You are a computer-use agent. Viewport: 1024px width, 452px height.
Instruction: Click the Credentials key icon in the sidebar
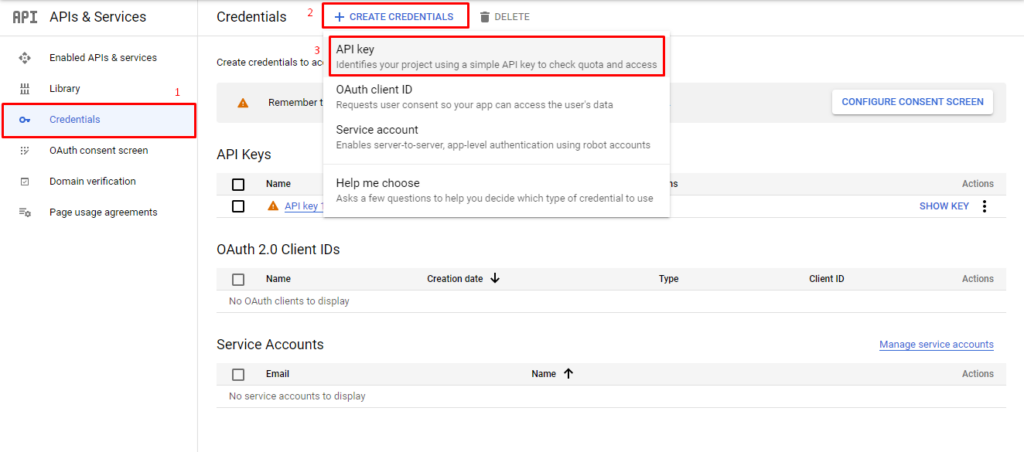coord(25,120)
